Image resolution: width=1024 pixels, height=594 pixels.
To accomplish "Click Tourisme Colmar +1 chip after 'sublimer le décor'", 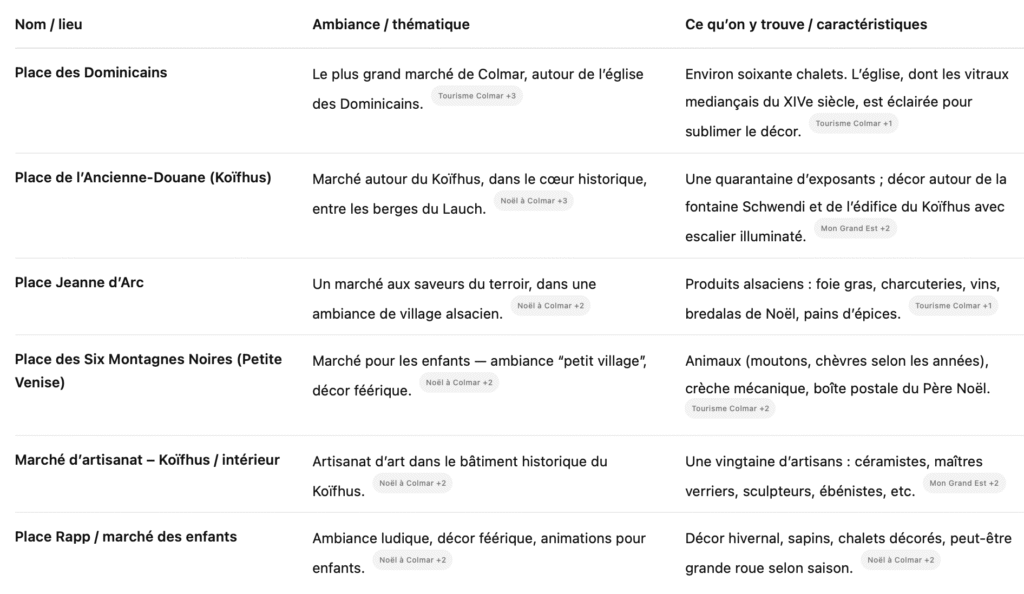I will point(853,124).
